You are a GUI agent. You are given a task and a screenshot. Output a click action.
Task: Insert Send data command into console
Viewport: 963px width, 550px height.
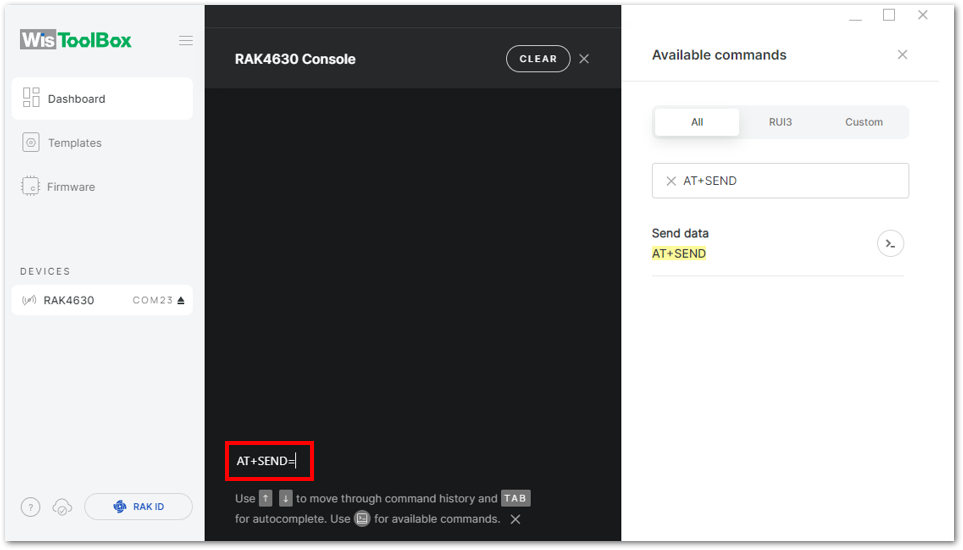(x=890, y=244)
